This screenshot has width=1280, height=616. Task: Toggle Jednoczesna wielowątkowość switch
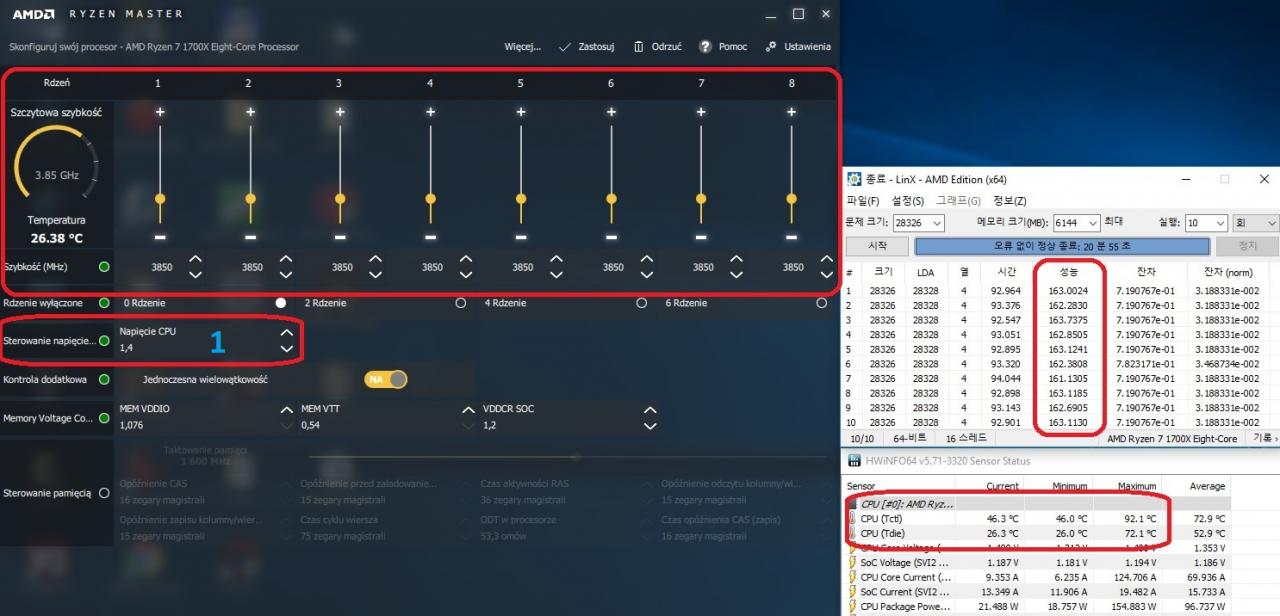[x=386, y=380]
